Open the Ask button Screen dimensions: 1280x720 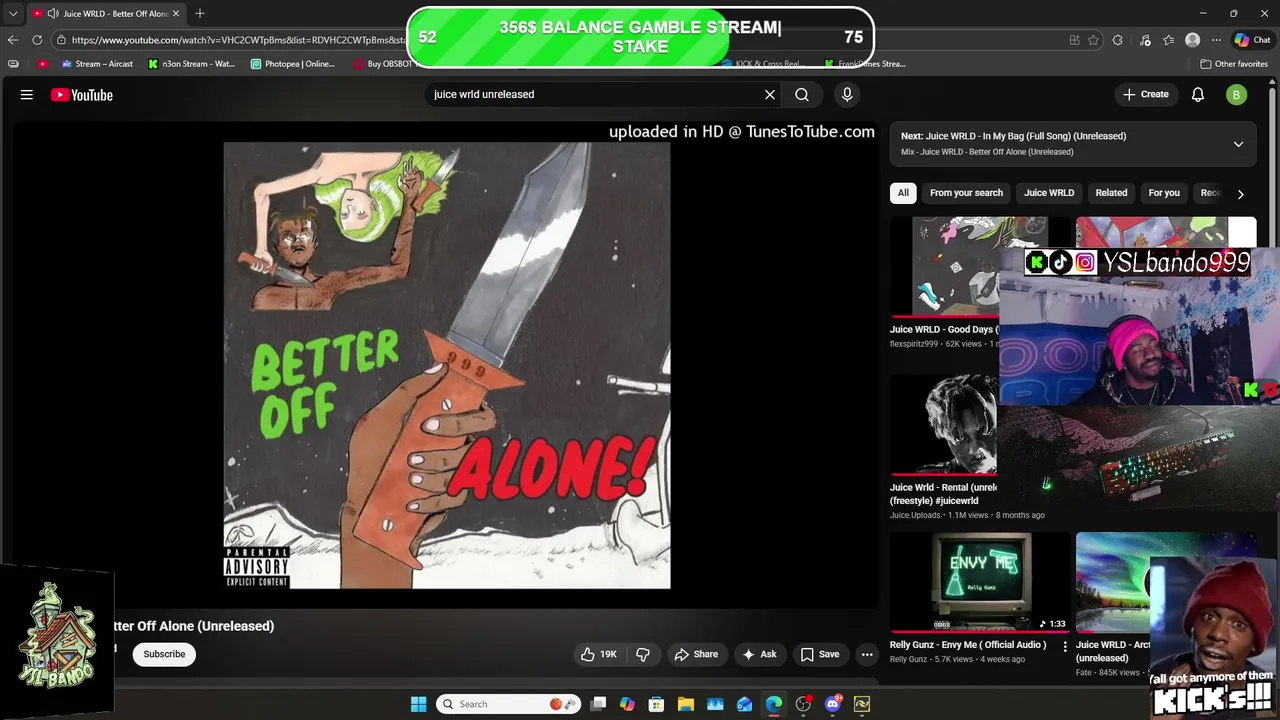[x=759, y=654]
